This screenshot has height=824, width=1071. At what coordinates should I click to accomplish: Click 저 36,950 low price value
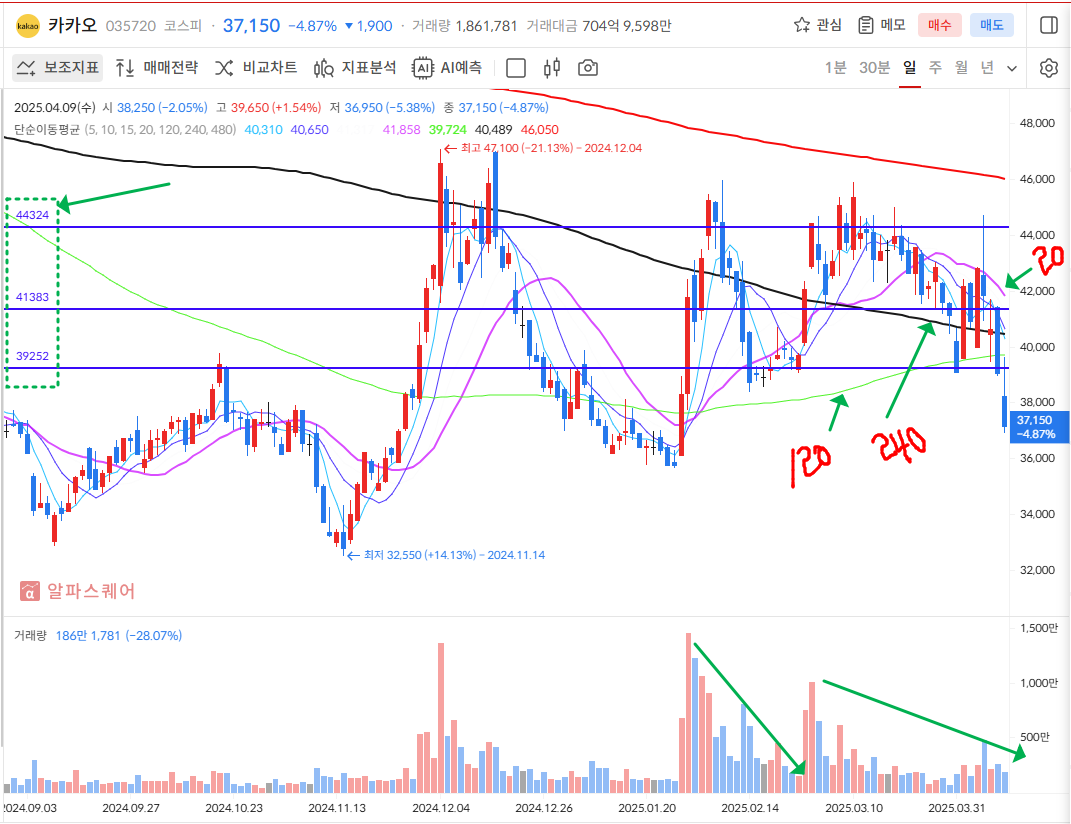(382, 108)
